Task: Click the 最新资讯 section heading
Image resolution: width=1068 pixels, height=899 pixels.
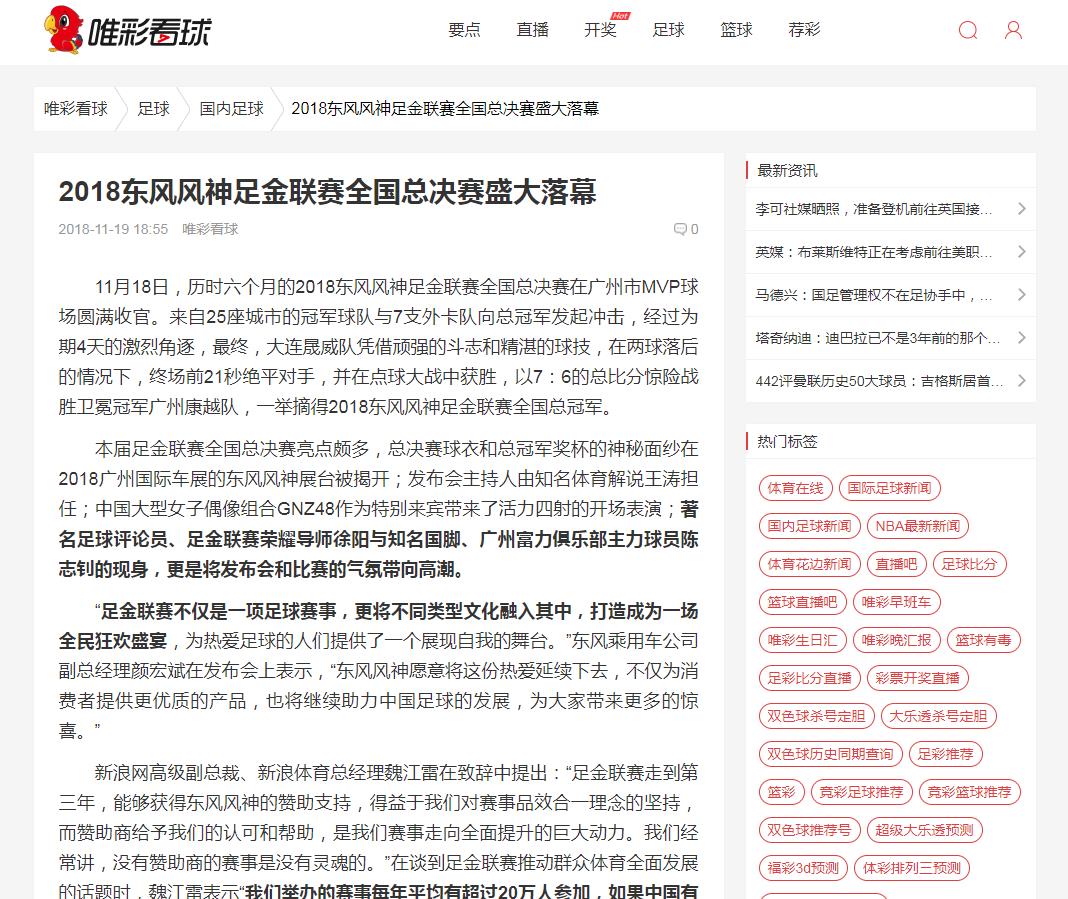Action: tap(787, 170)
